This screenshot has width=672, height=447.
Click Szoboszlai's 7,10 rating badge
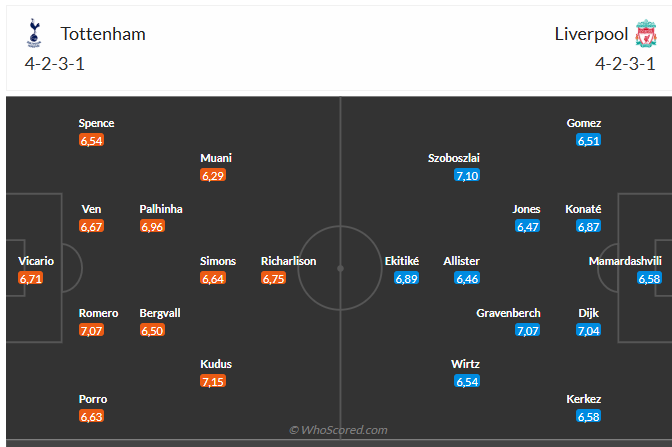point(467,175)
